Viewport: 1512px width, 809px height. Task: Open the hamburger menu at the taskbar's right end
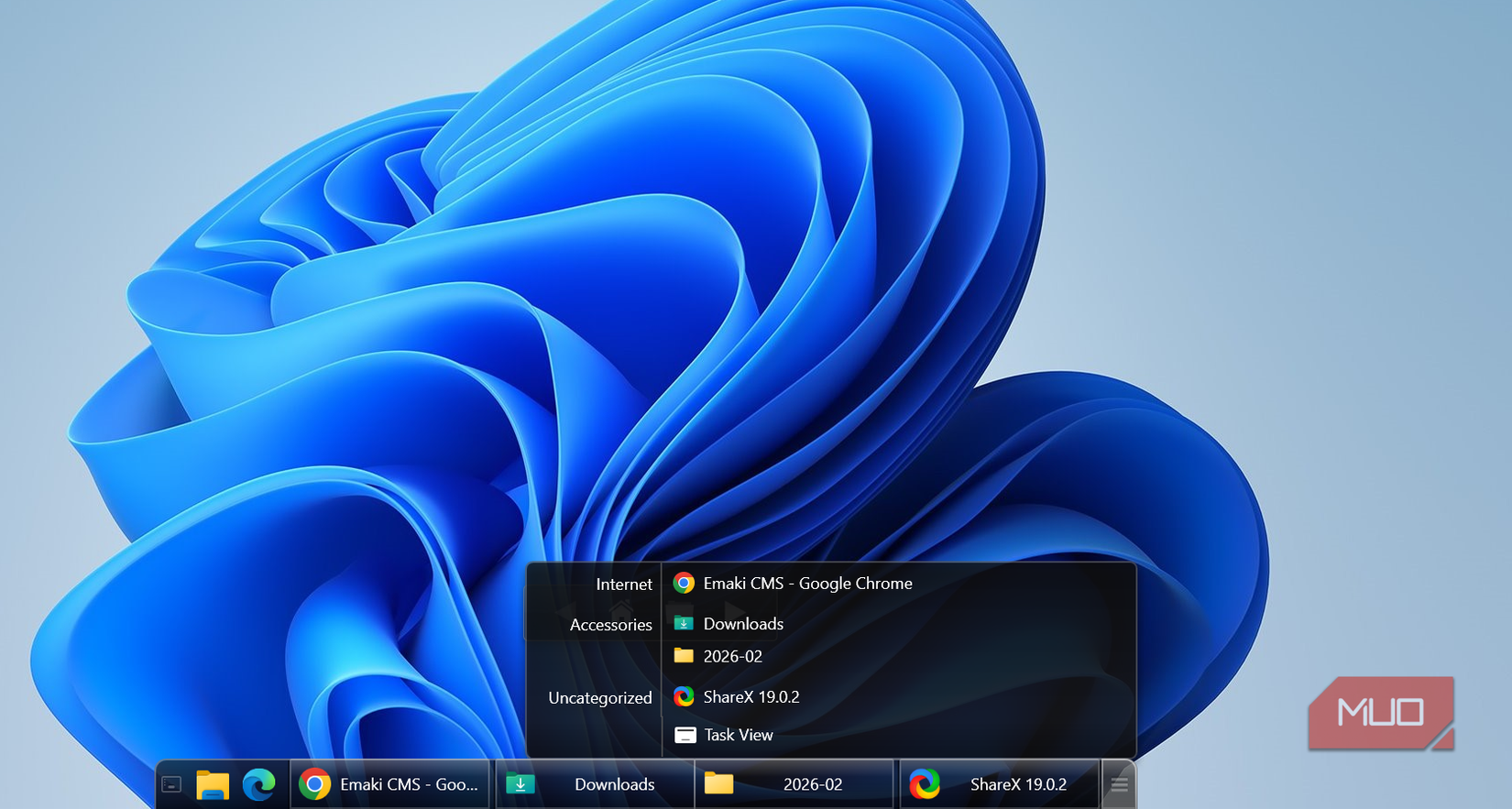click(x=1119, y=785)
